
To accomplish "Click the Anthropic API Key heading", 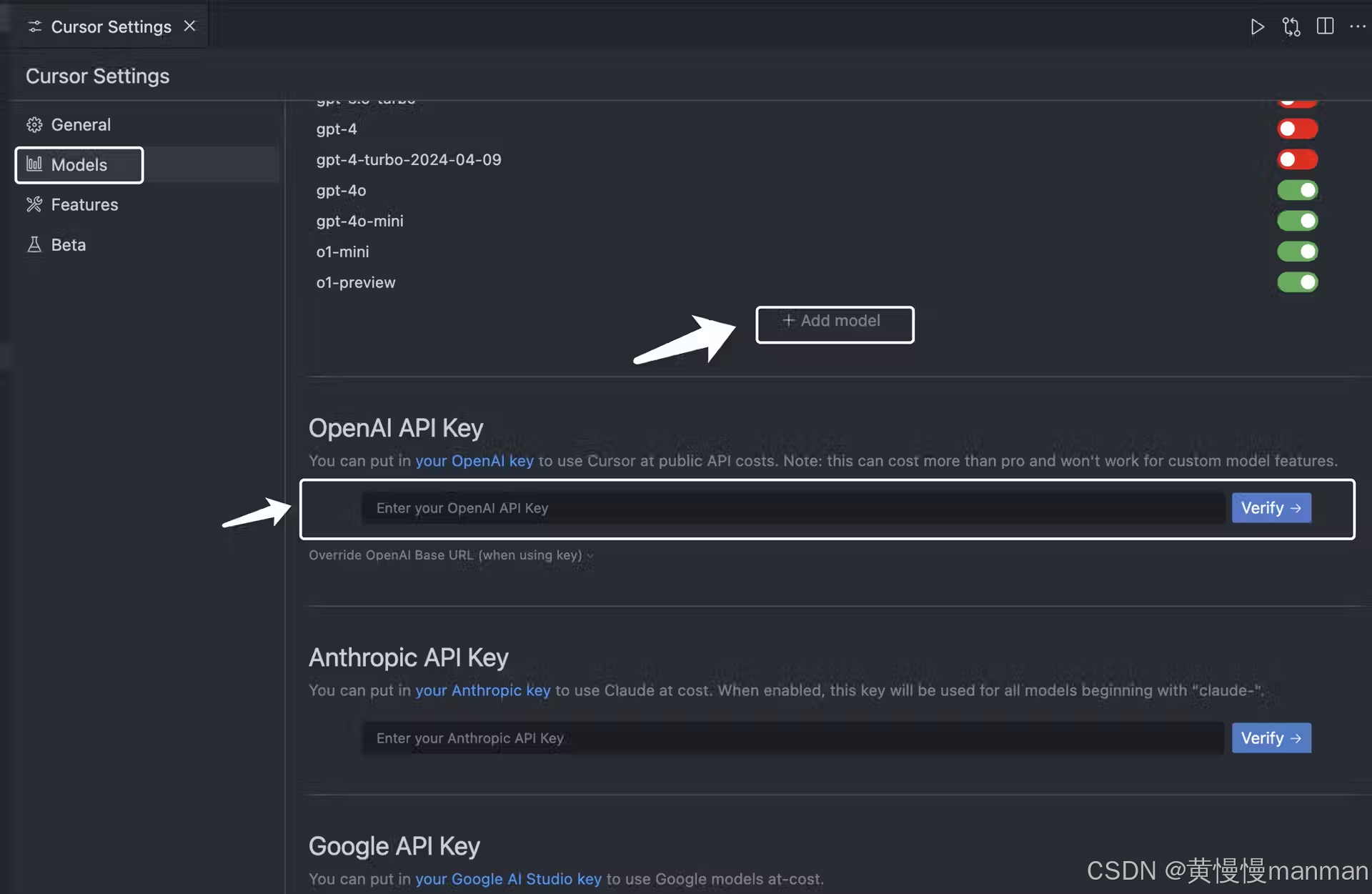I will pyautogui.click(x=409, y=657).
